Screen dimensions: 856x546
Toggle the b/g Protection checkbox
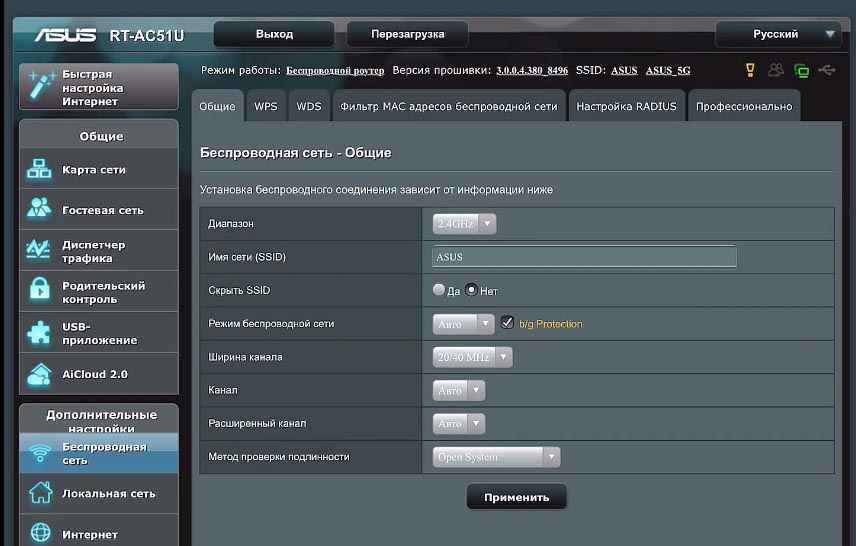[508, 323]
